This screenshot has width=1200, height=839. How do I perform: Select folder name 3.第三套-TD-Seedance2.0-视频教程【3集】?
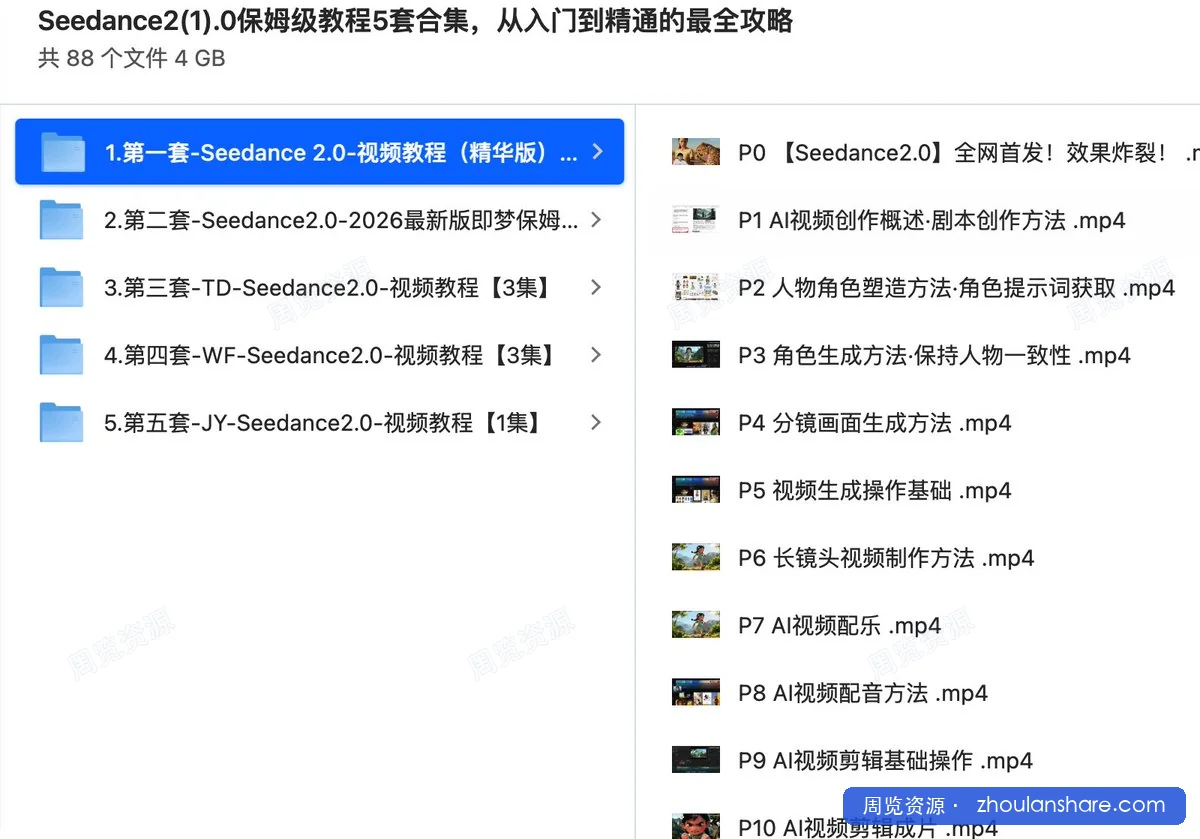(x=328, y=288)
